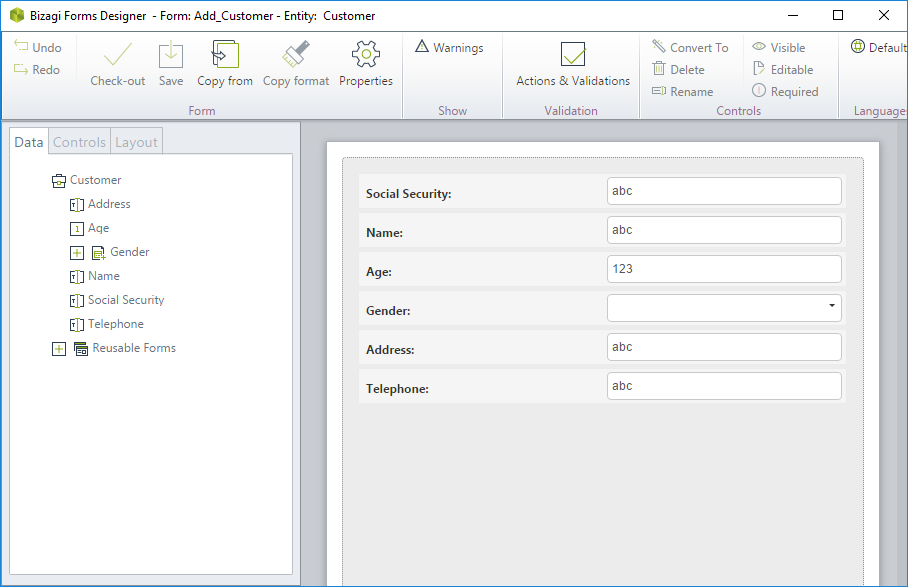
Task: Select Age in the data tree
Action: coord(98,228)
